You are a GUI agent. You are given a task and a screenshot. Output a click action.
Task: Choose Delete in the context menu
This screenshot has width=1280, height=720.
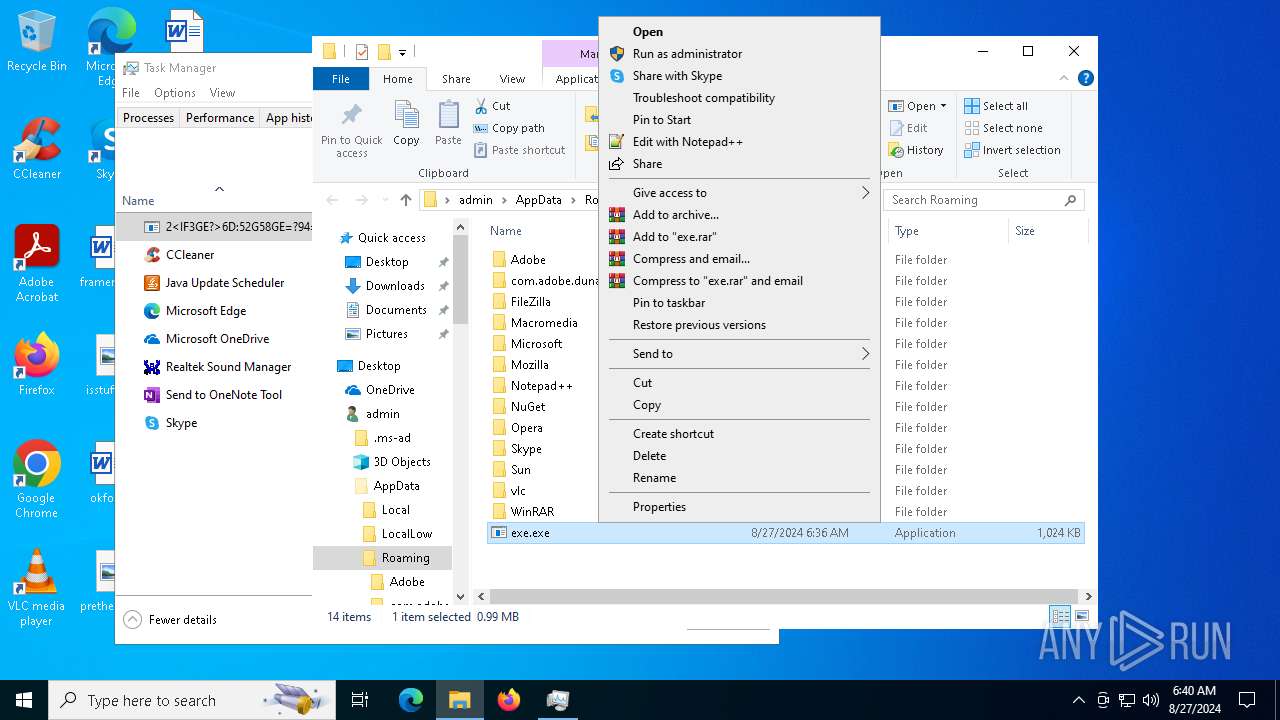[x=649, y=456]
